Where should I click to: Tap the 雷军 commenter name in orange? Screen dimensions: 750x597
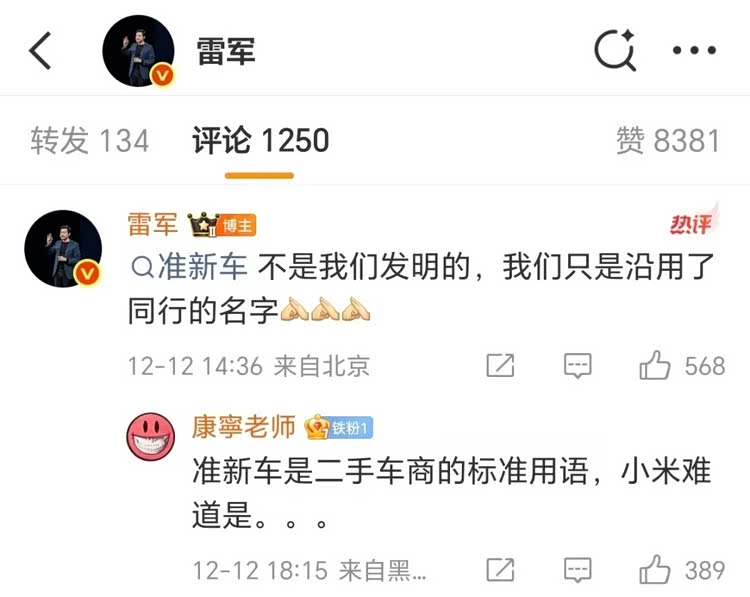(153, 224)
